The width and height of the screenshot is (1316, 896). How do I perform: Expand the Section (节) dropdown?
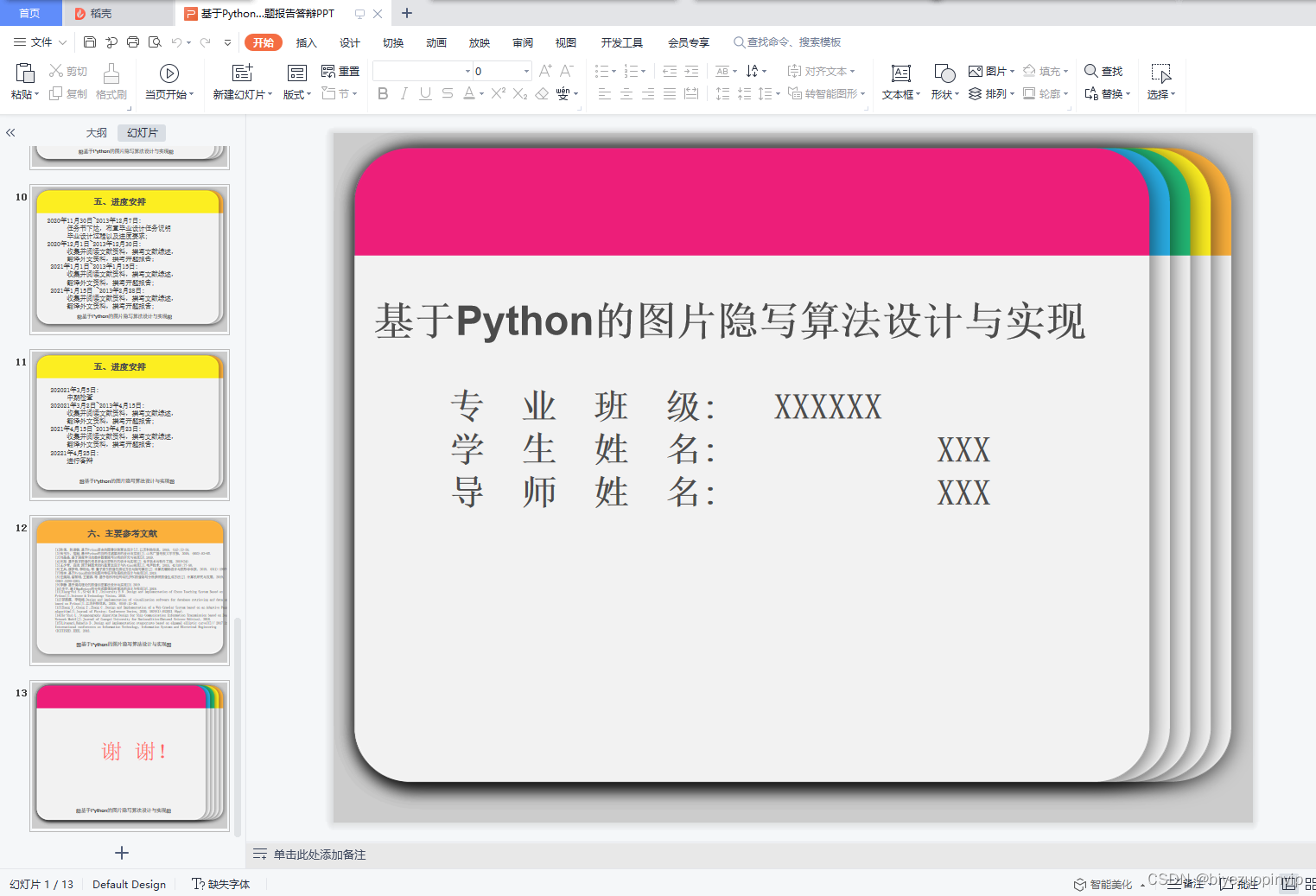point(340,93)
